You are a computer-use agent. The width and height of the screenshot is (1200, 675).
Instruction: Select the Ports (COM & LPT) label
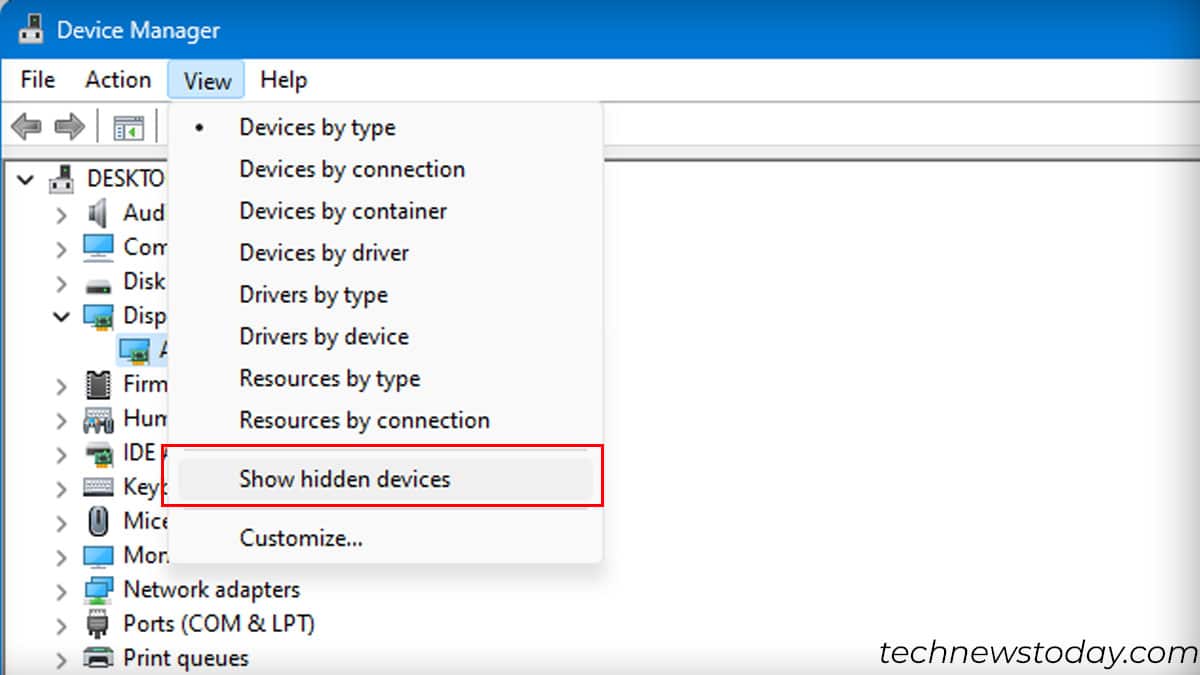(218, 624)
